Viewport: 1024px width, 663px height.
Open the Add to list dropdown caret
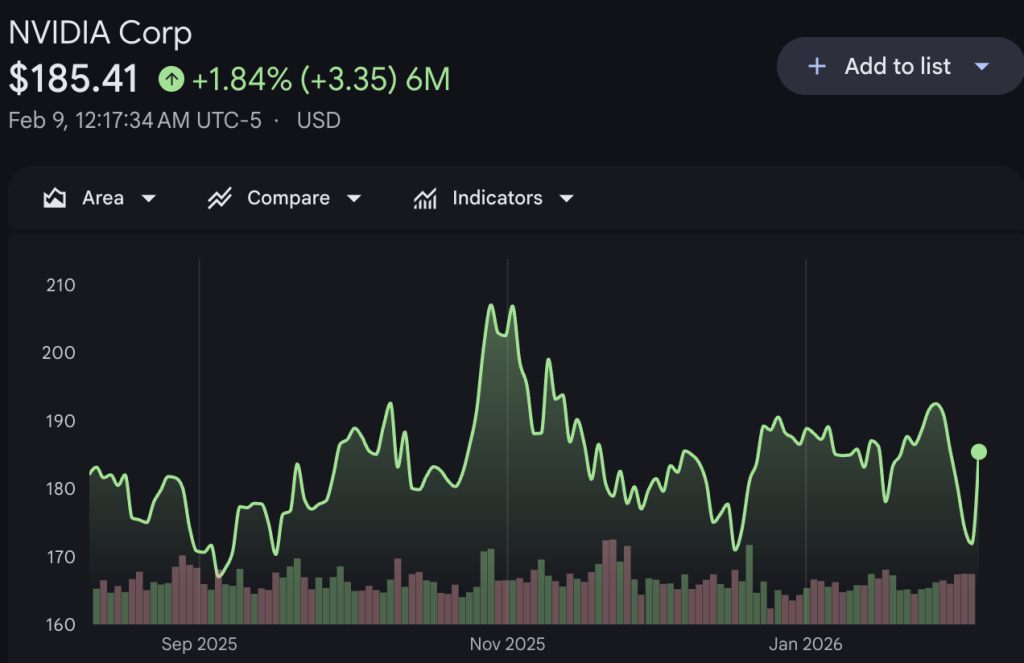[981, 66]
